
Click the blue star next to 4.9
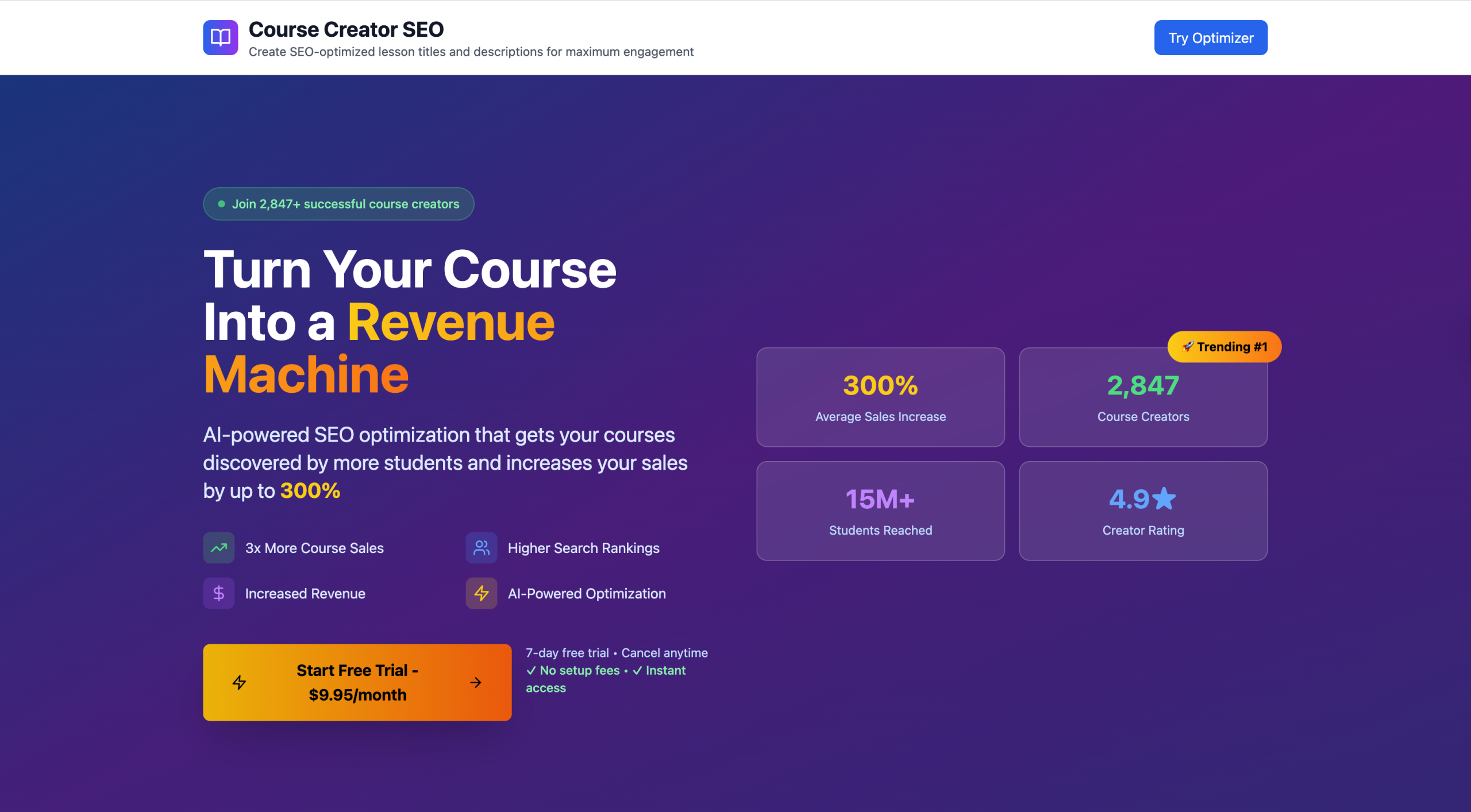click(1165, 498)
